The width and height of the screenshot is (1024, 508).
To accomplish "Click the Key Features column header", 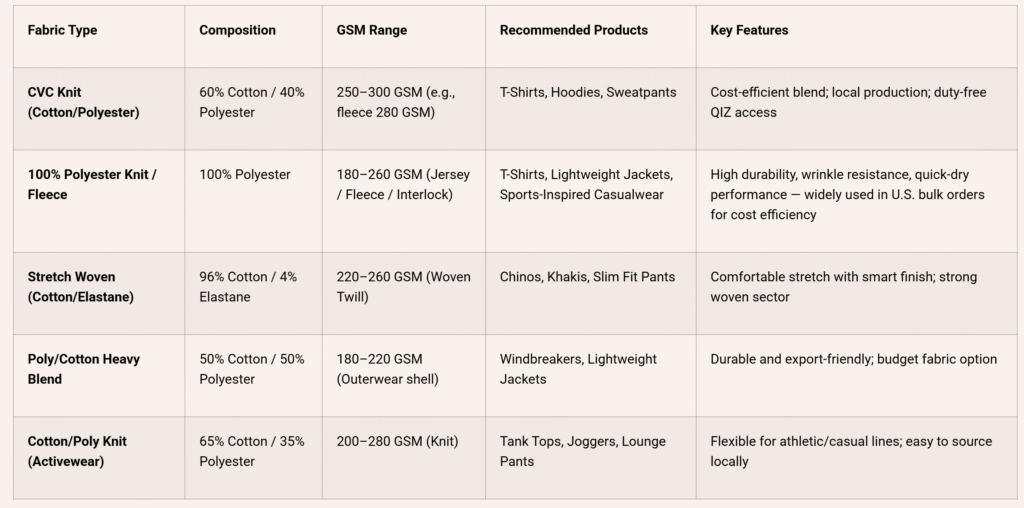I will coord(749,31).
